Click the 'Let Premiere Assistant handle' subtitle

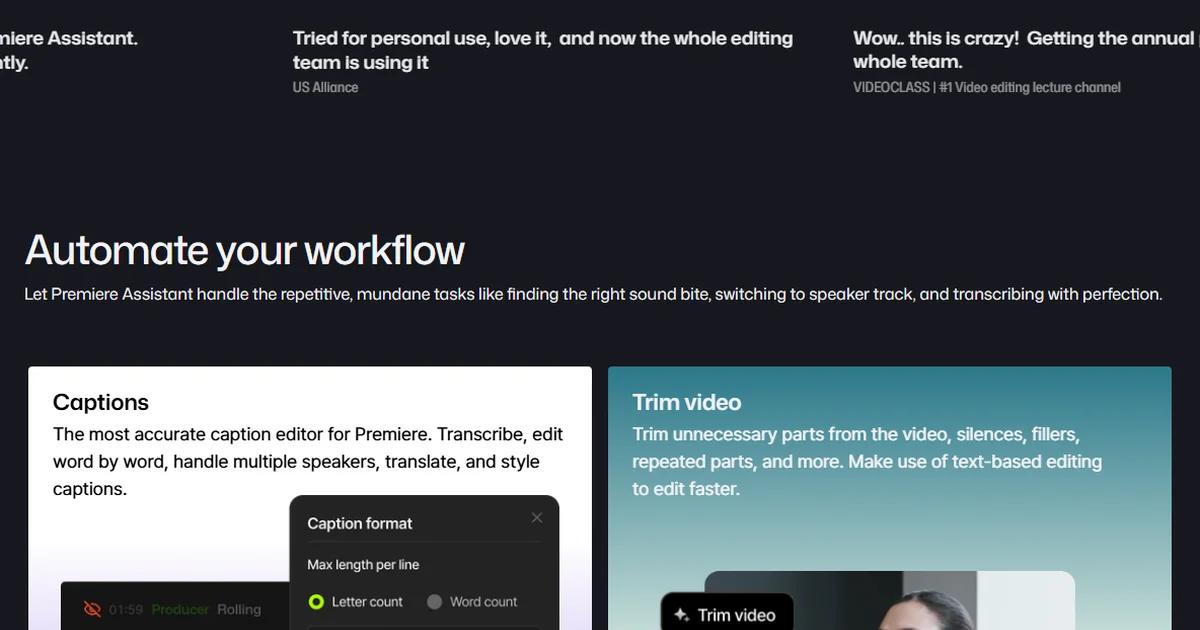click(593, 294)
